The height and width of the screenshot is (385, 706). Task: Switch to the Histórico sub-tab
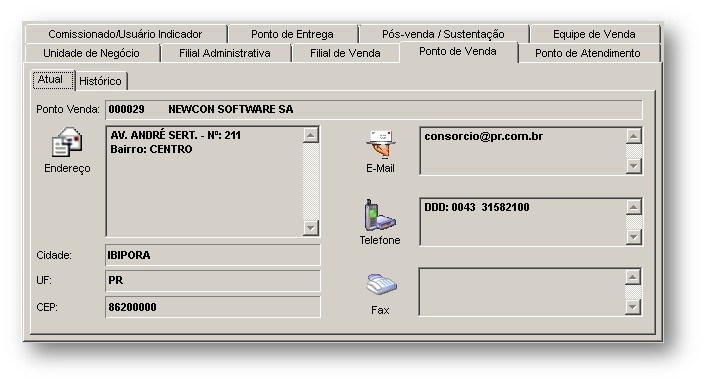click(x=100, y=81)
